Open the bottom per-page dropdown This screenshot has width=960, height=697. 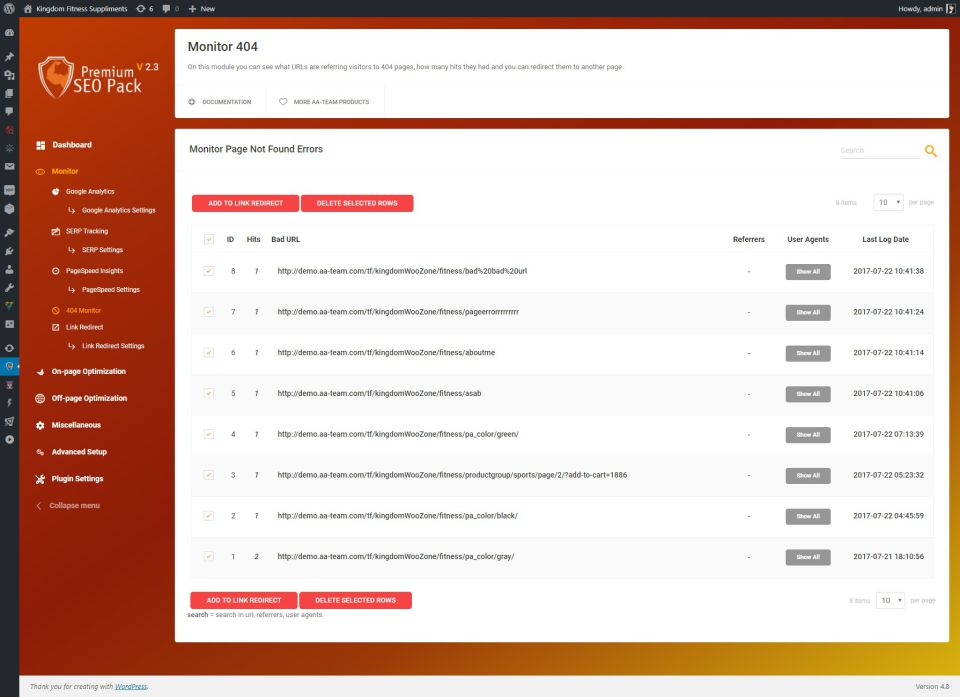pyautogui.click(x=890, y=600)
